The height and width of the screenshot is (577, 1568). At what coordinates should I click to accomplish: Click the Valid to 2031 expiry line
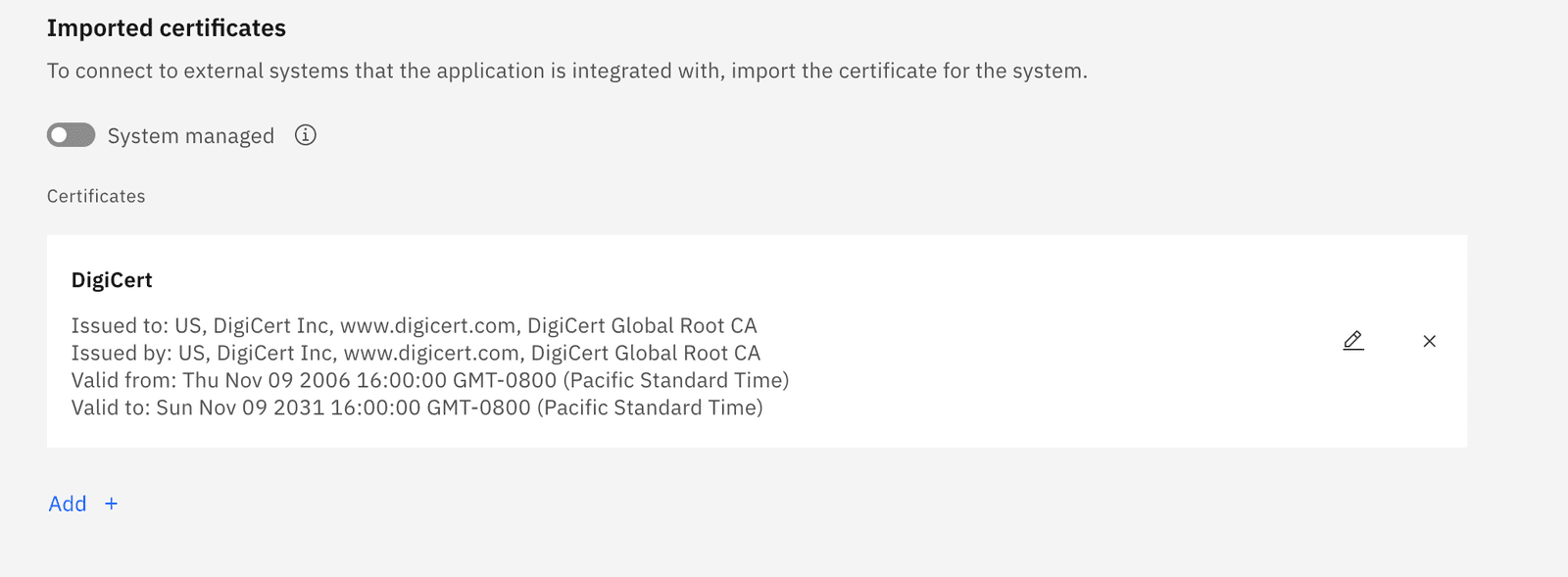pos(417,408)
